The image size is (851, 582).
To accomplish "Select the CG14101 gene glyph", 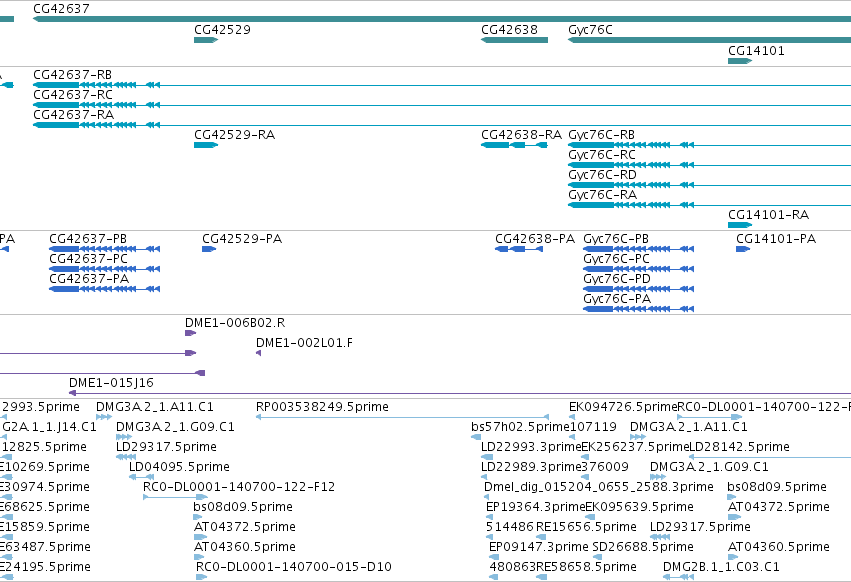I will [740, 61].
